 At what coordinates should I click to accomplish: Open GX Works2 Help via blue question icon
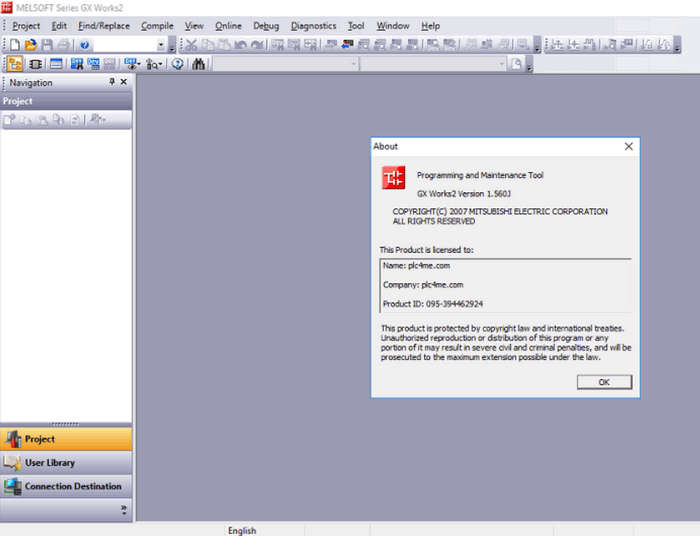[85, 45]
